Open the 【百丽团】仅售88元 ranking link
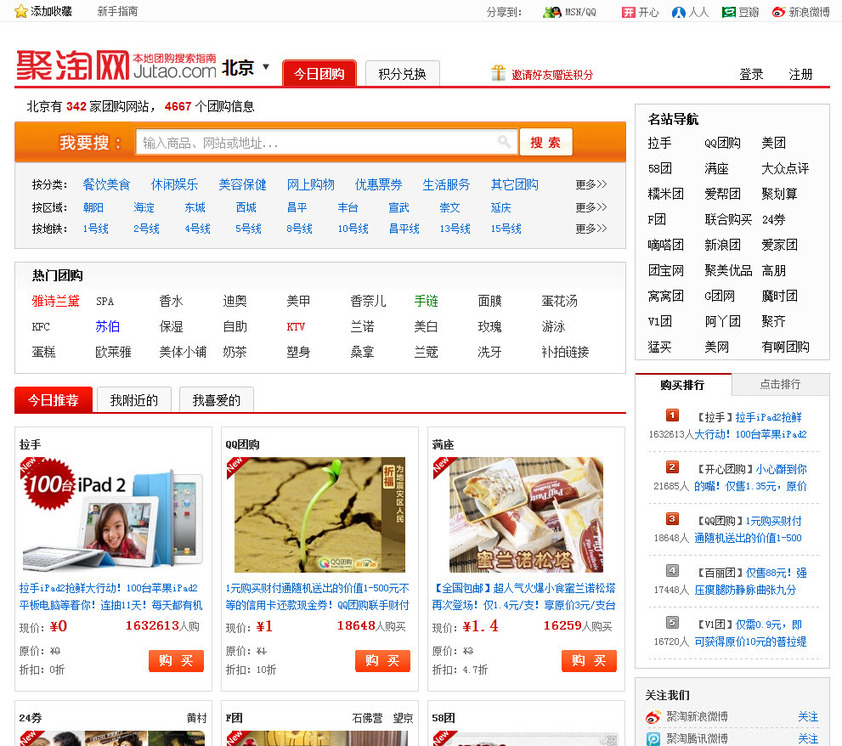The image size is (842, 746). pyautogui.click(x=750, y=582)
